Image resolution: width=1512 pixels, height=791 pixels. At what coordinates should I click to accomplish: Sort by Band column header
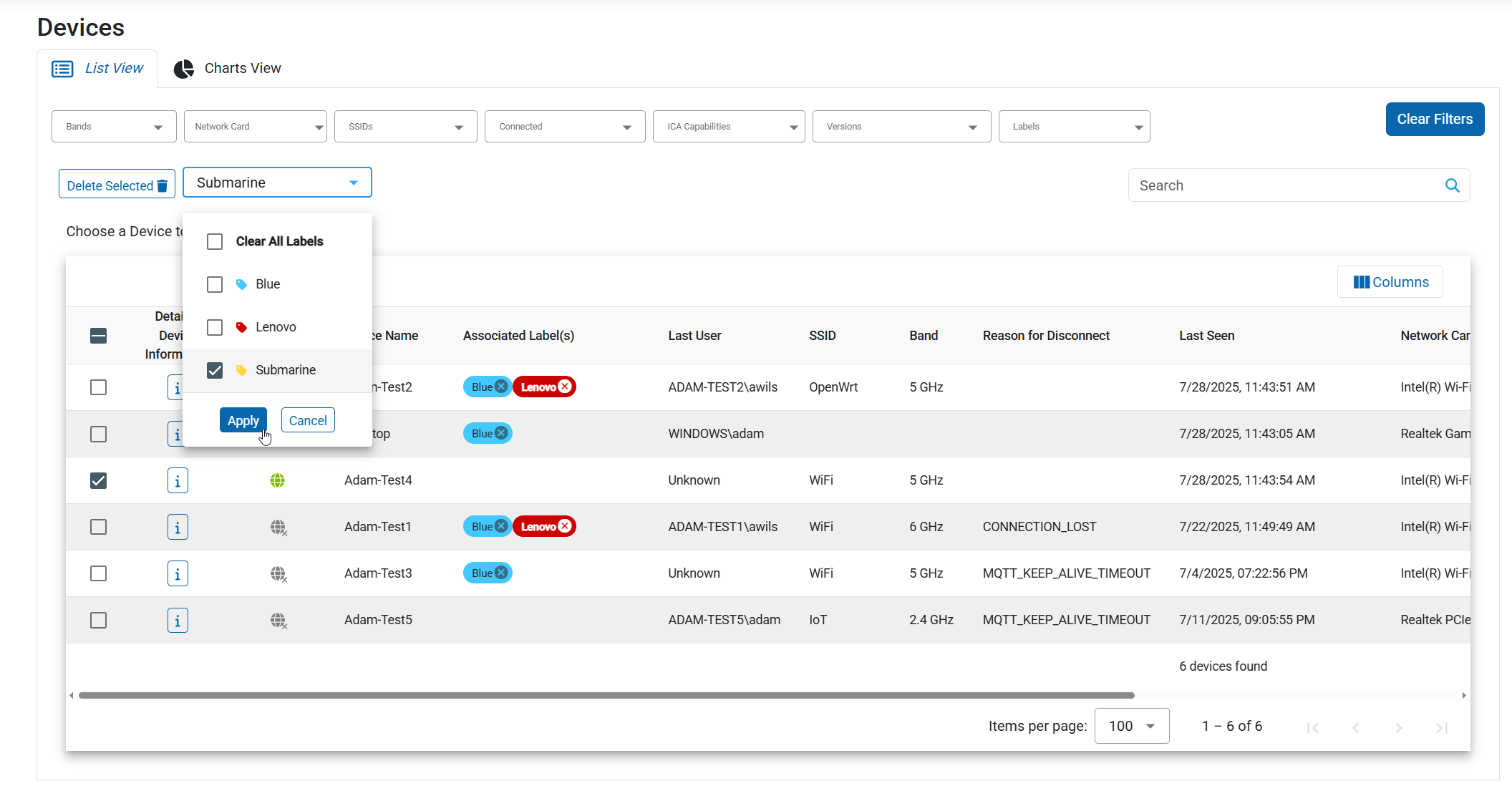point(924,336)
